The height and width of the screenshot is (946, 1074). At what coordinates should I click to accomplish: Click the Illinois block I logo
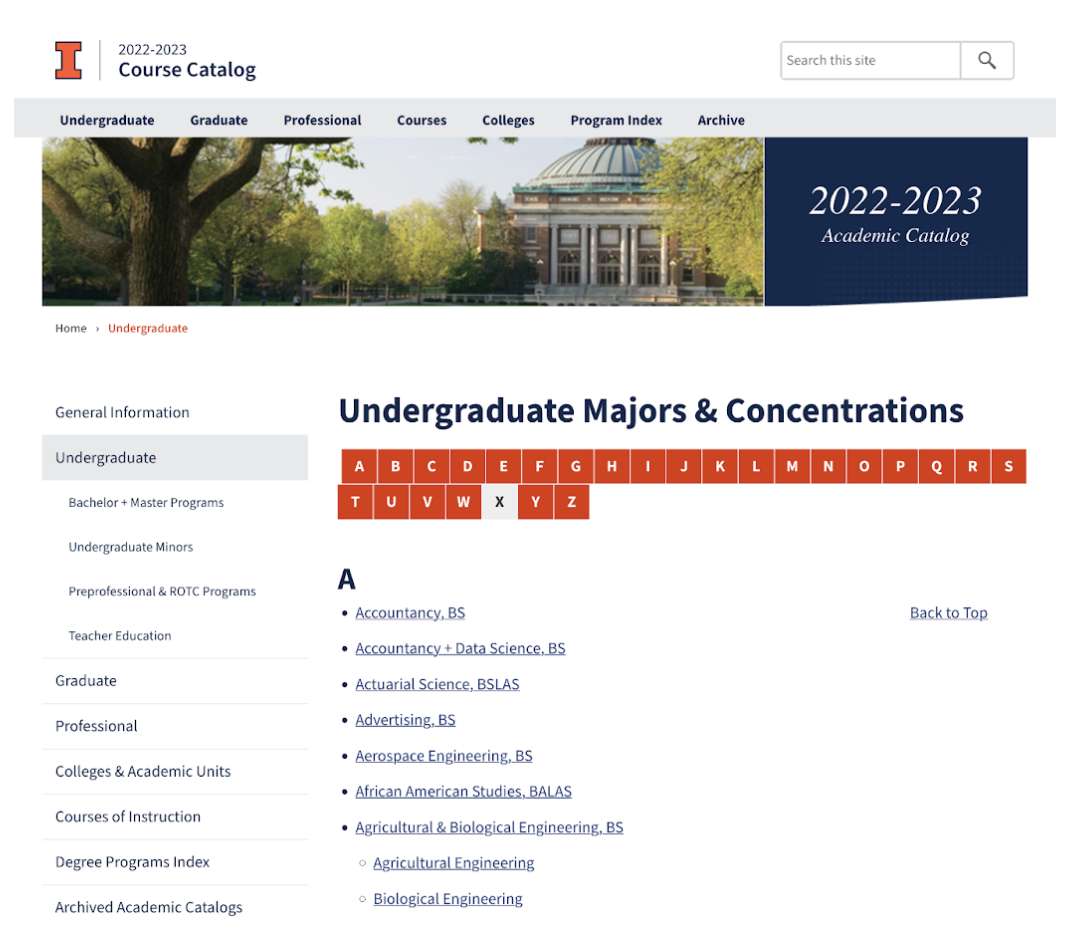click(x=68, y=60)
